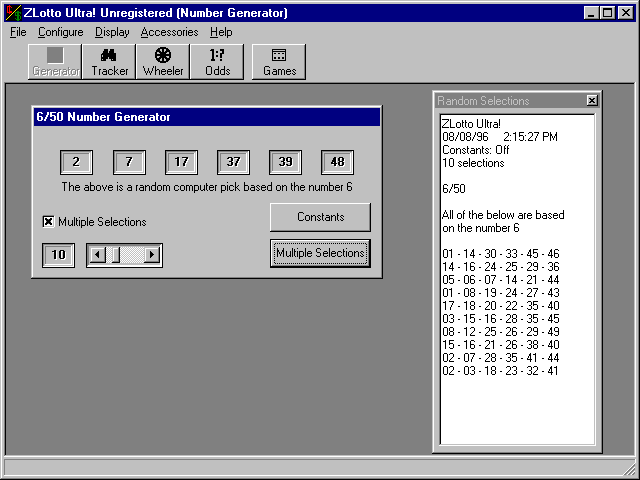
Task: Uncheck the Multiple Selections checkbox
Action: 48,222
